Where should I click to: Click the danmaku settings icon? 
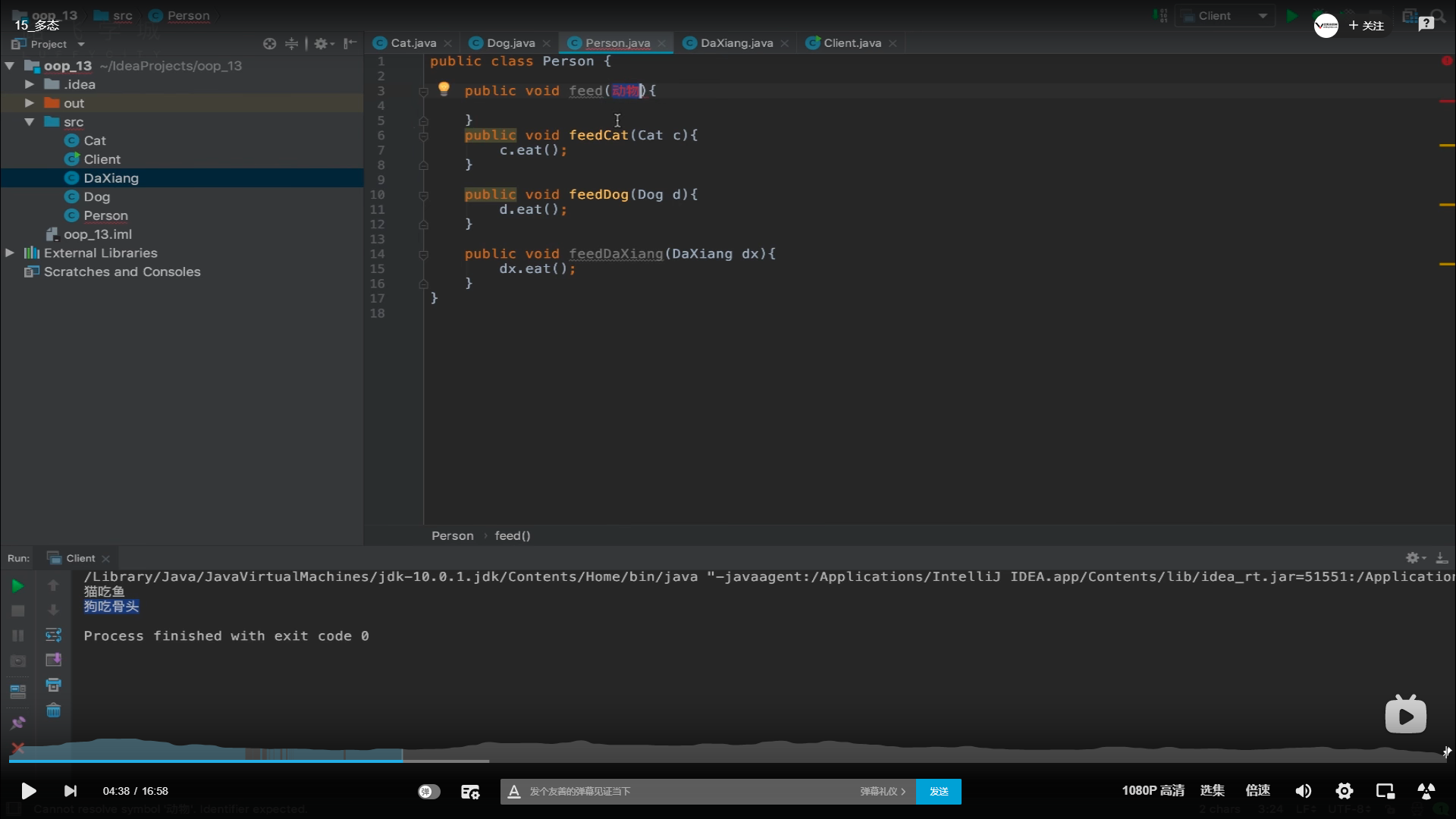point(470,792)
